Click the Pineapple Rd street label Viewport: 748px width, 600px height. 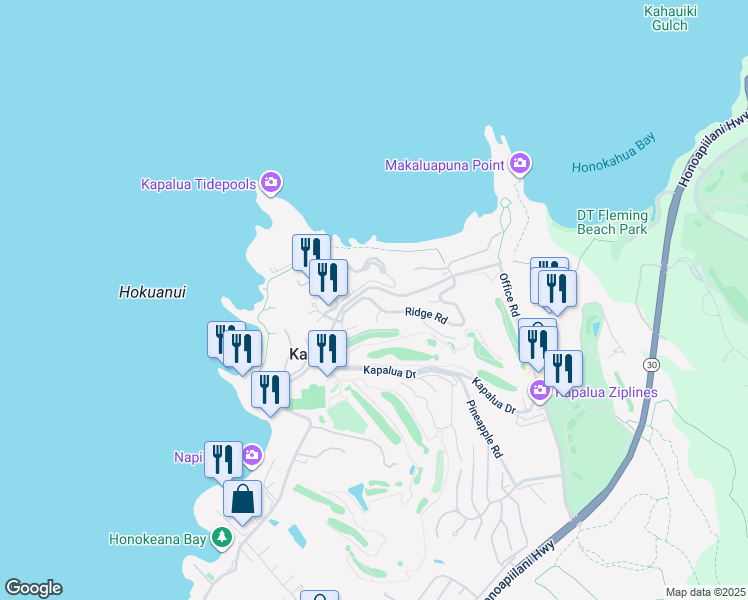484,429
